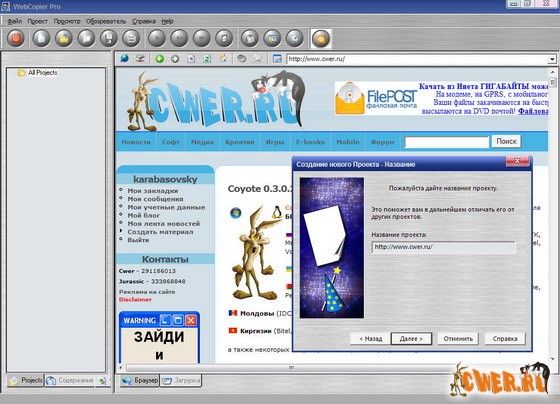
Task: Click the copy documents round toolbar button
Action: (250, 38)
